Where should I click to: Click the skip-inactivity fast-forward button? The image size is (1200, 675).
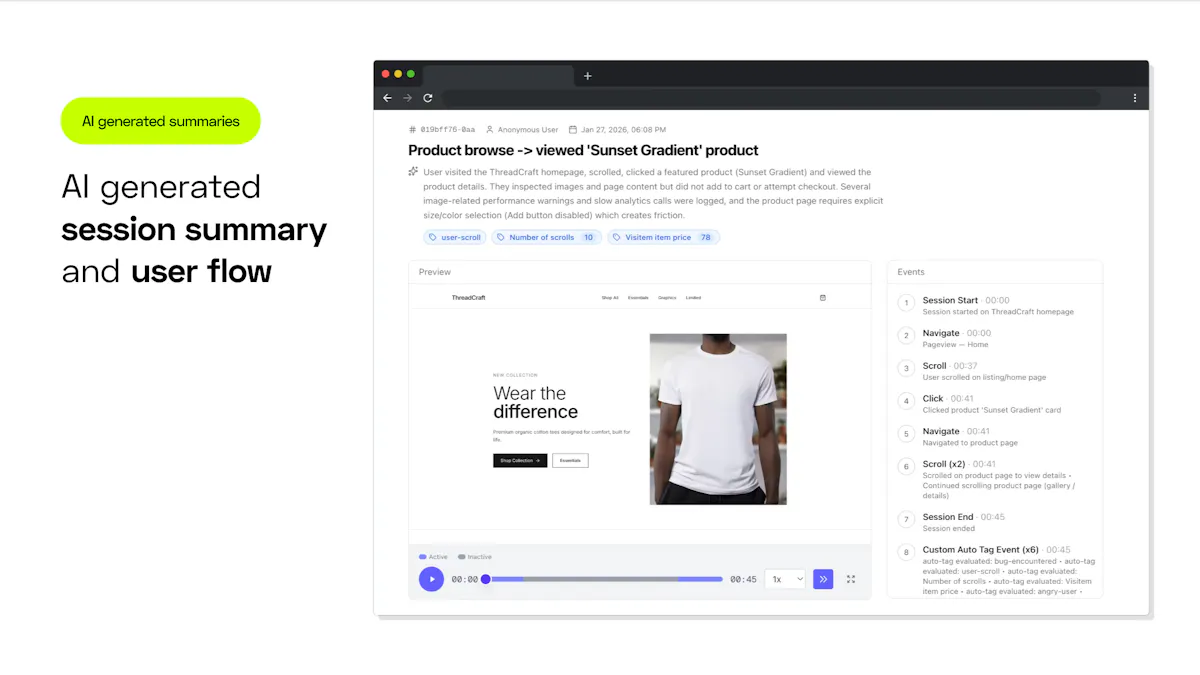(823, 579)
